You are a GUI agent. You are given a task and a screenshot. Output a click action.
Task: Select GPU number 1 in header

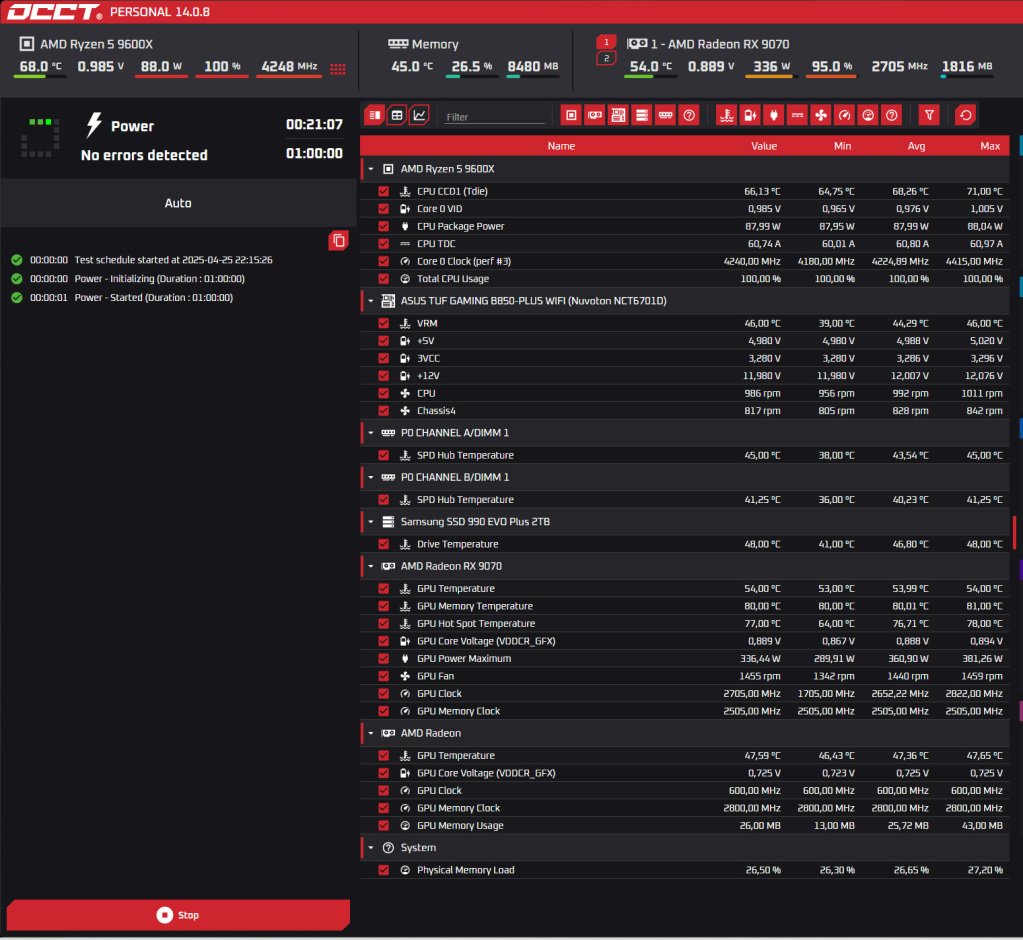606,42
